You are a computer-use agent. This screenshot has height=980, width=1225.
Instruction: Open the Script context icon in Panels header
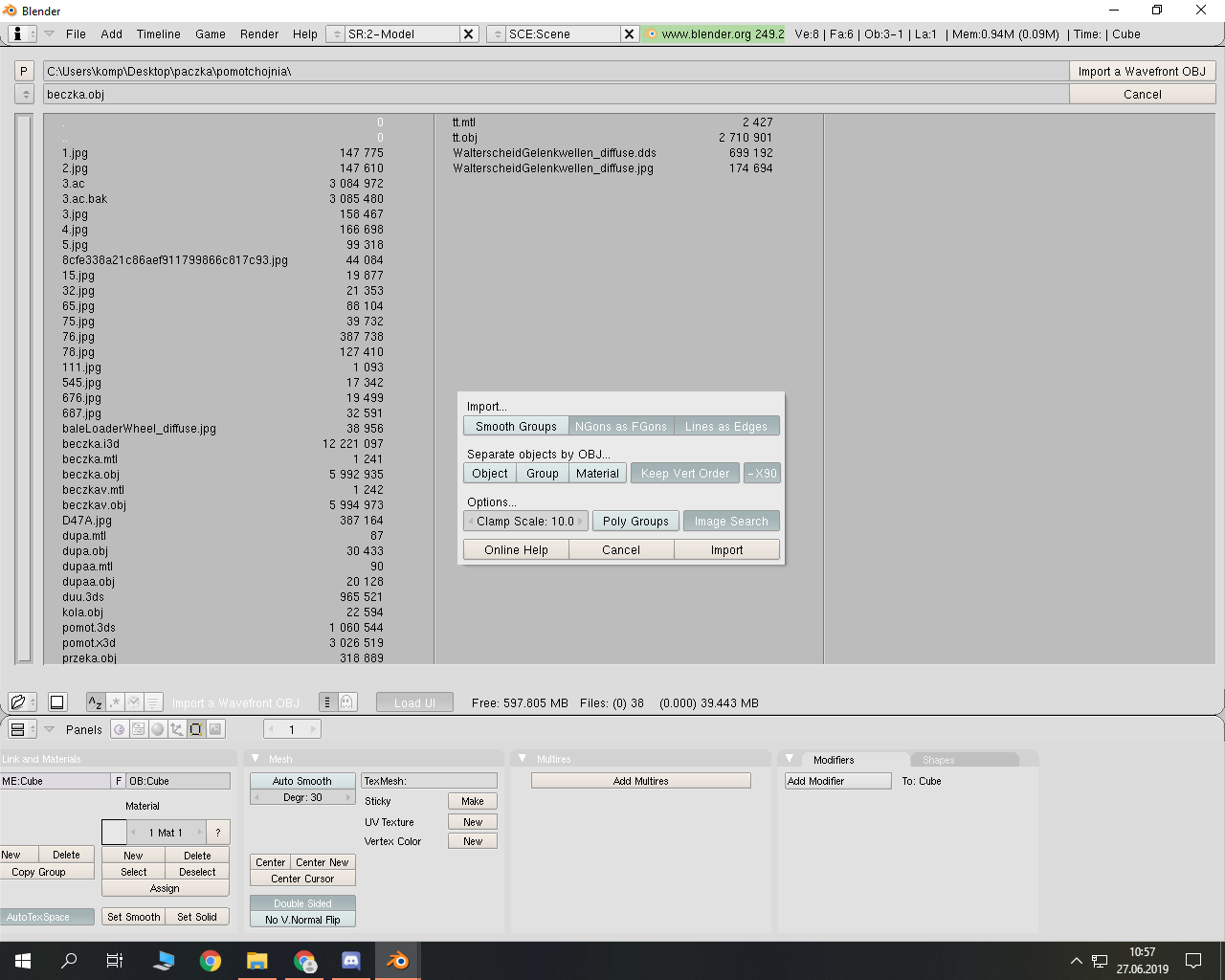[139, 729]
